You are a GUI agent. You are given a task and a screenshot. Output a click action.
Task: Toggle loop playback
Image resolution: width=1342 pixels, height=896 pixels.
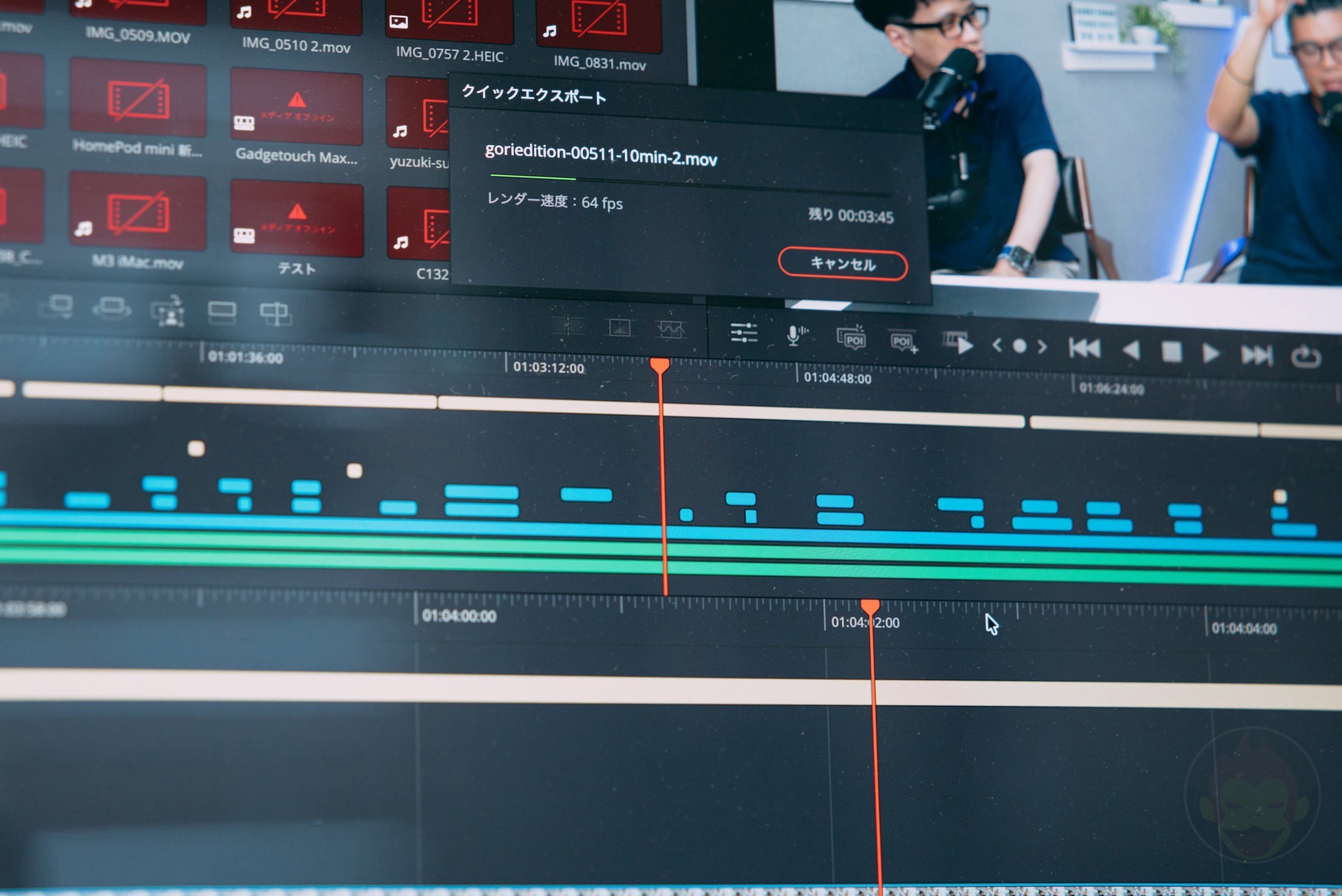pos(1305,357)
